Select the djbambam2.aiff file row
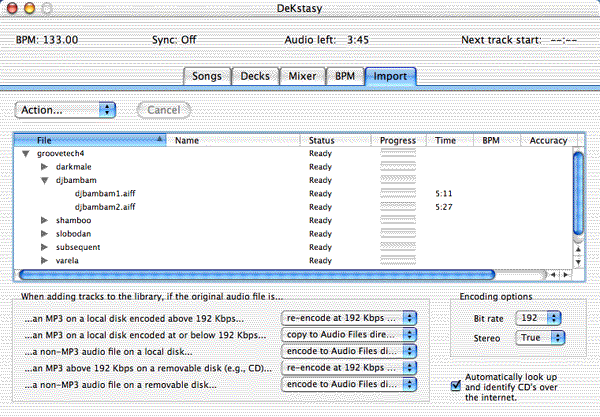 [293, 207]
